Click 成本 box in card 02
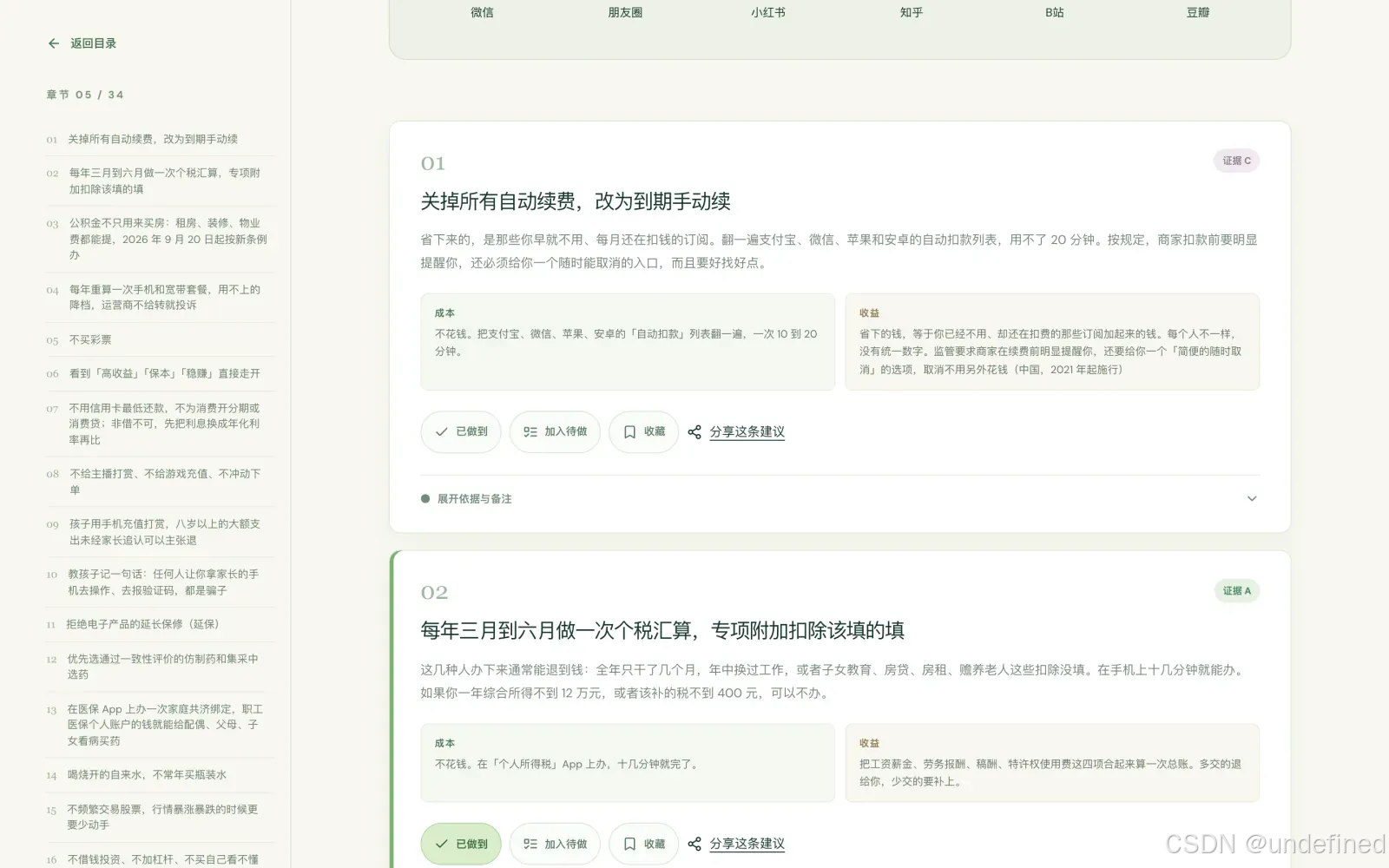Screen dimensions: 1389x868 pos(628,763)
